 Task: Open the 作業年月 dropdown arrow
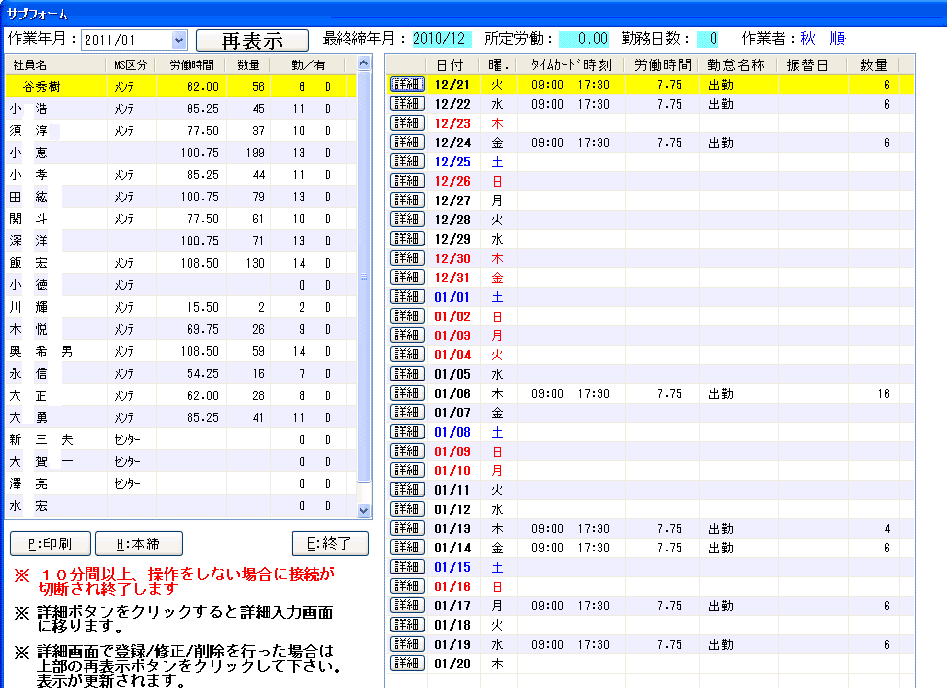179,40
